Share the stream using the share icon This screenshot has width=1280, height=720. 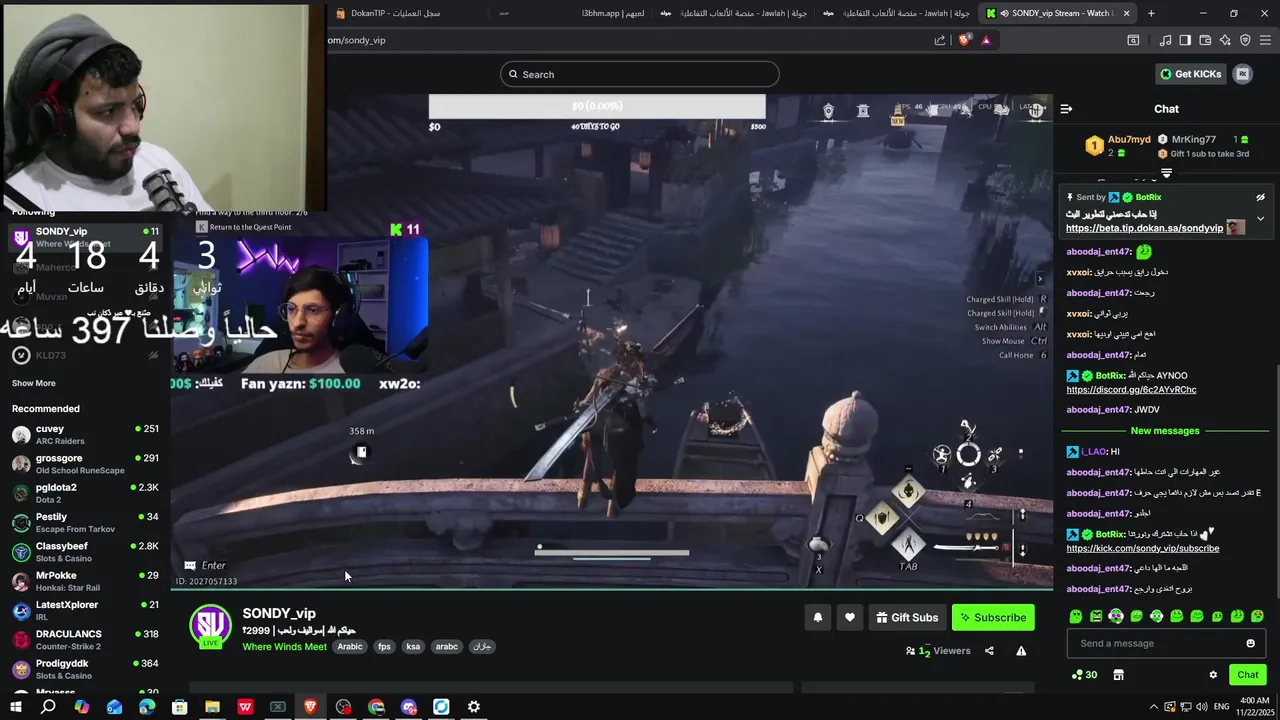coord(989,651)
